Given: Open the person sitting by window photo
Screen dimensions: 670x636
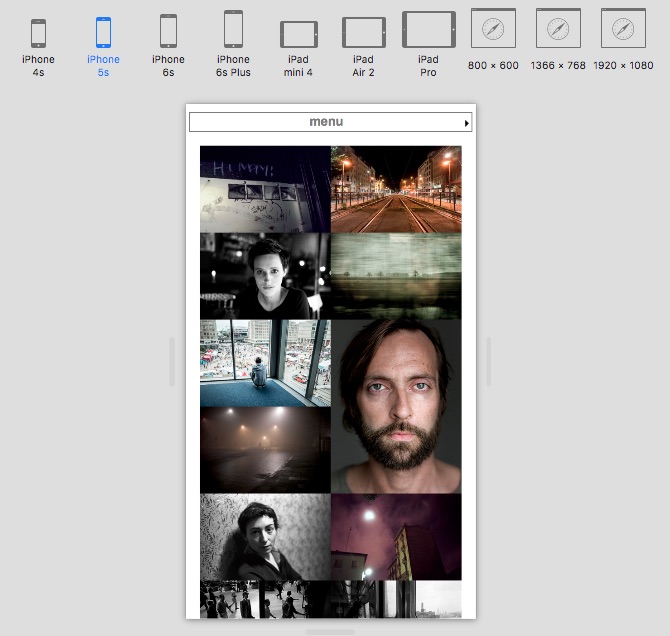Looking at the screenshot, I should click(x=265, y=363).
